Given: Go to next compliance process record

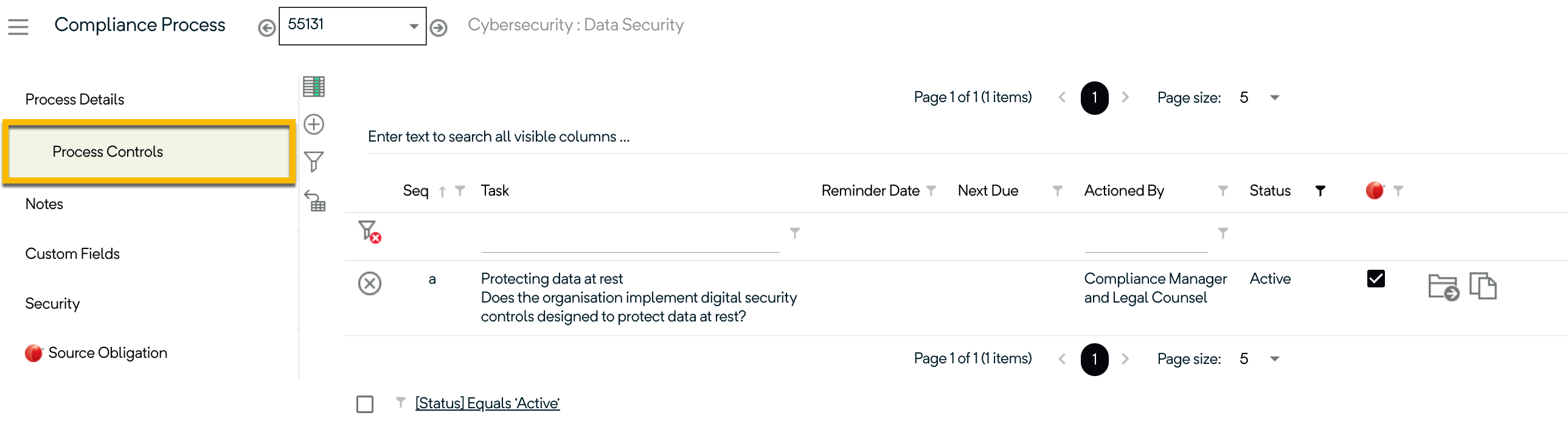Looking at the screenshot, I should pyautogui.click(x=439, y=28).
